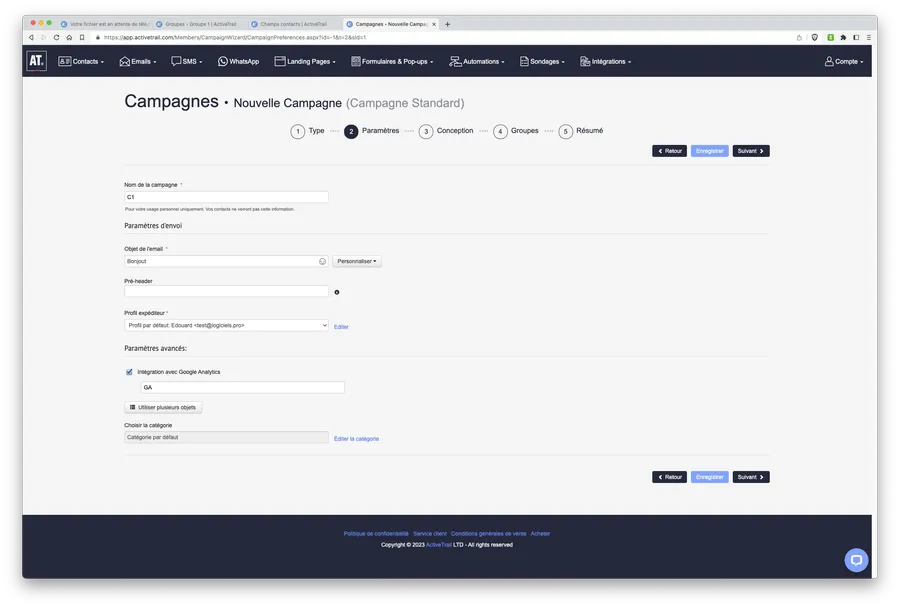Expand the Contacts navigation menu
This screenshot has width=900, height=608.
81,61
